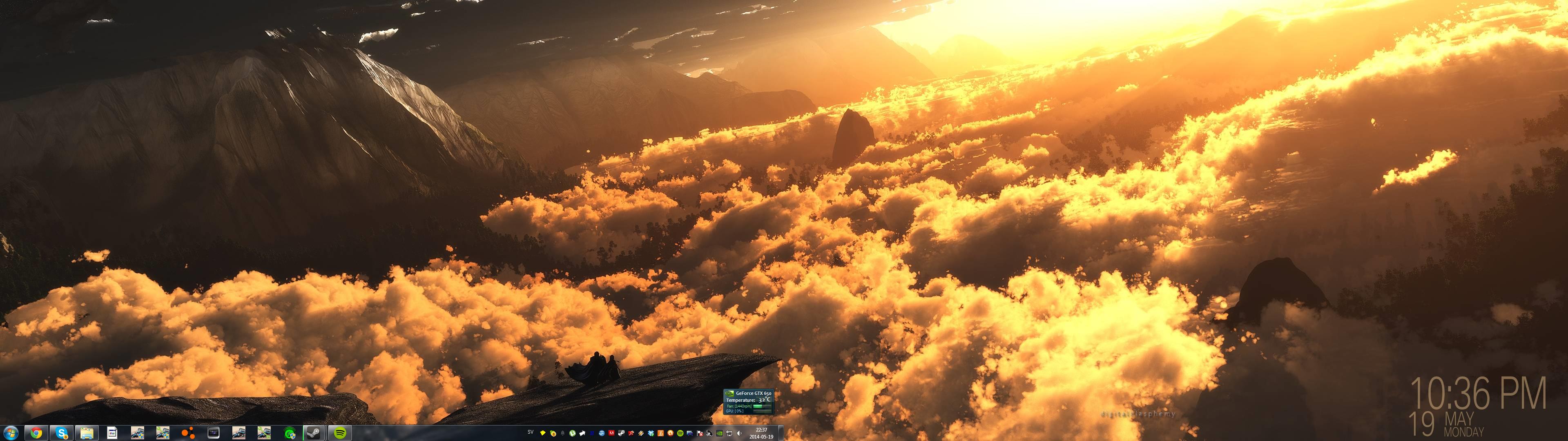Click the white arrow tray icon
The image size is (1568, 441).
(582, 433)
